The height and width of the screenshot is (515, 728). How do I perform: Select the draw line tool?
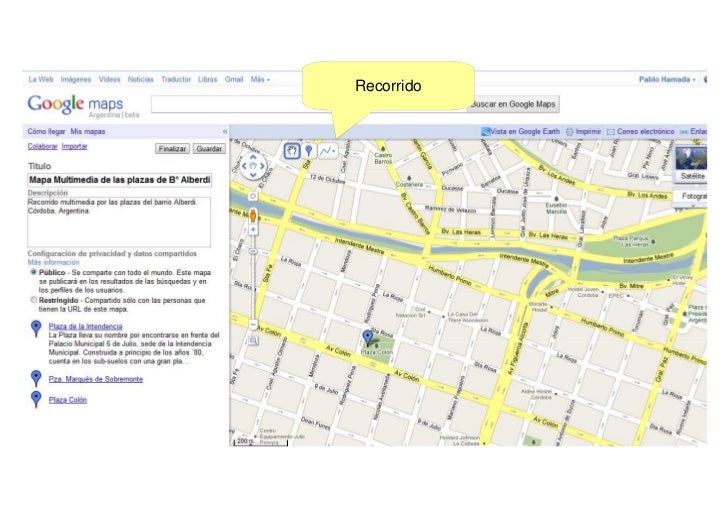tap(326, 150)
